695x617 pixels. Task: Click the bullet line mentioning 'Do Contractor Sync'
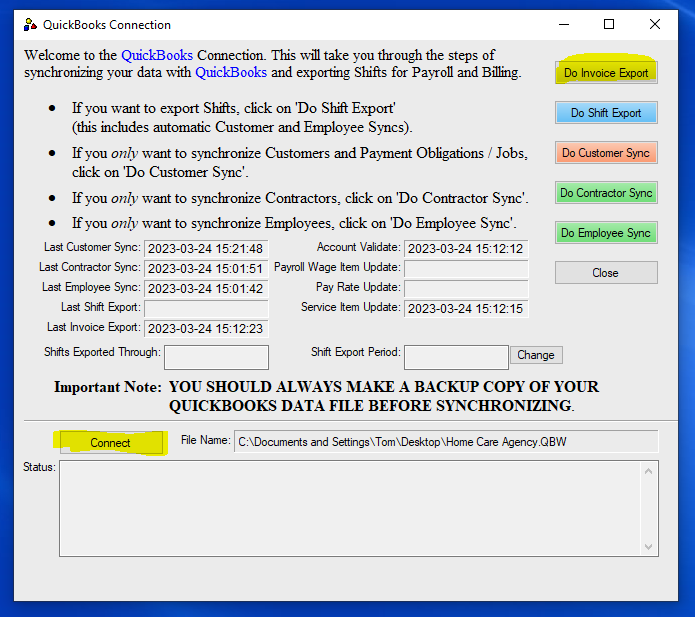coord(300,198)
